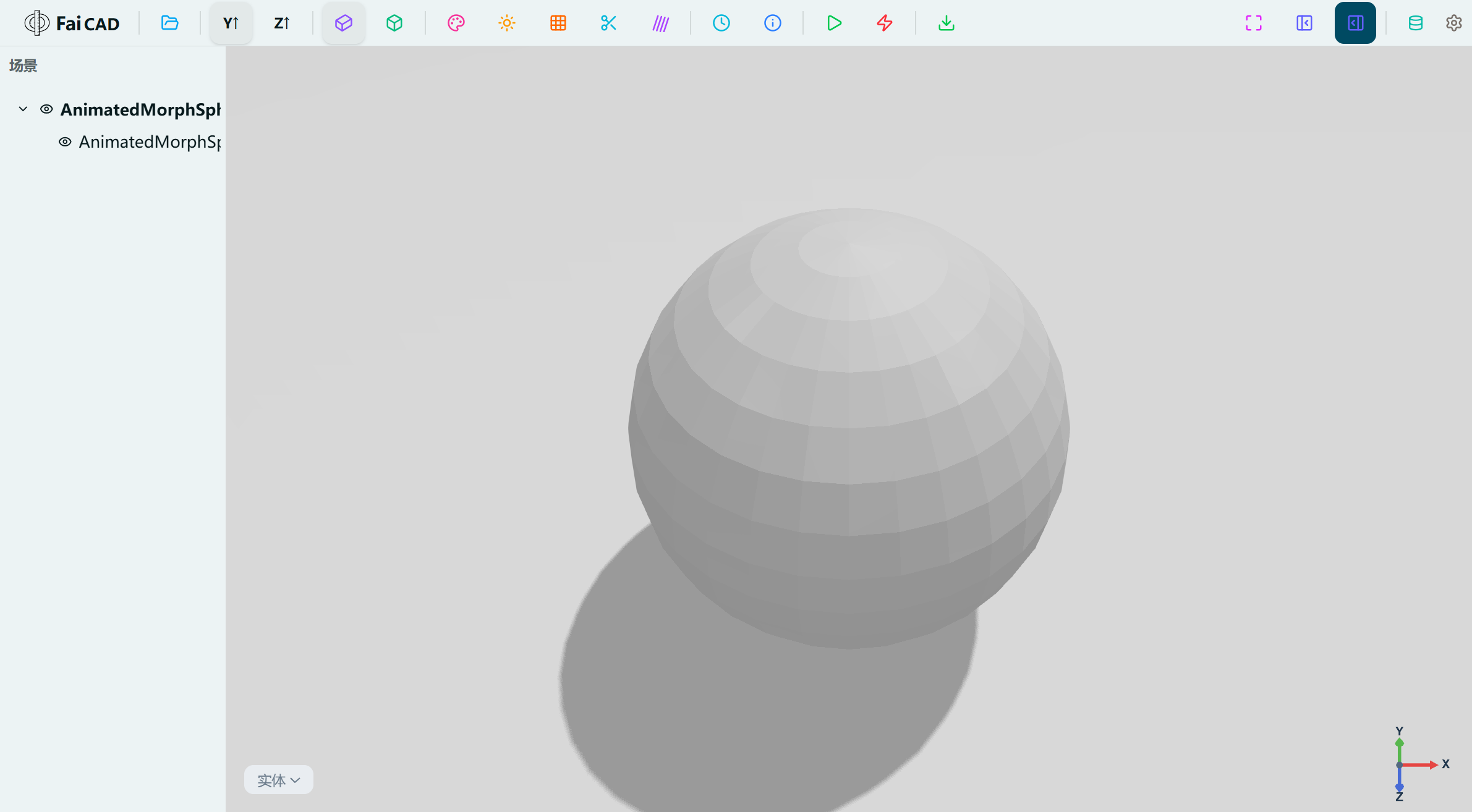Click the Fai CAD logo
This screenshot has height=812, width=1472.
[x=72, y=23]
